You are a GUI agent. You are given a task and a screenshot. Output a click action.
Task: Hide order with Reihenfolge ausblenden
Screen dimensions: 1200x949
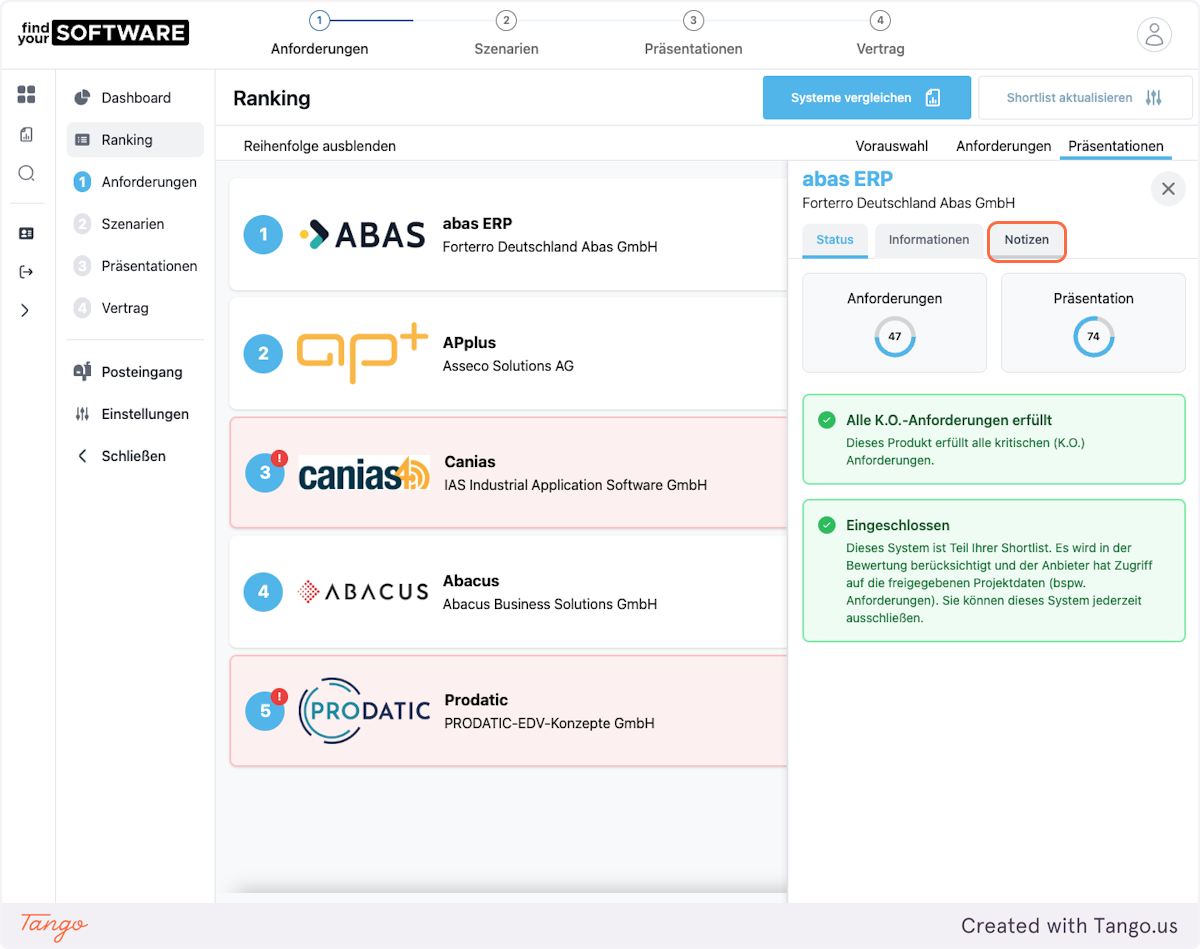(320, 146)
